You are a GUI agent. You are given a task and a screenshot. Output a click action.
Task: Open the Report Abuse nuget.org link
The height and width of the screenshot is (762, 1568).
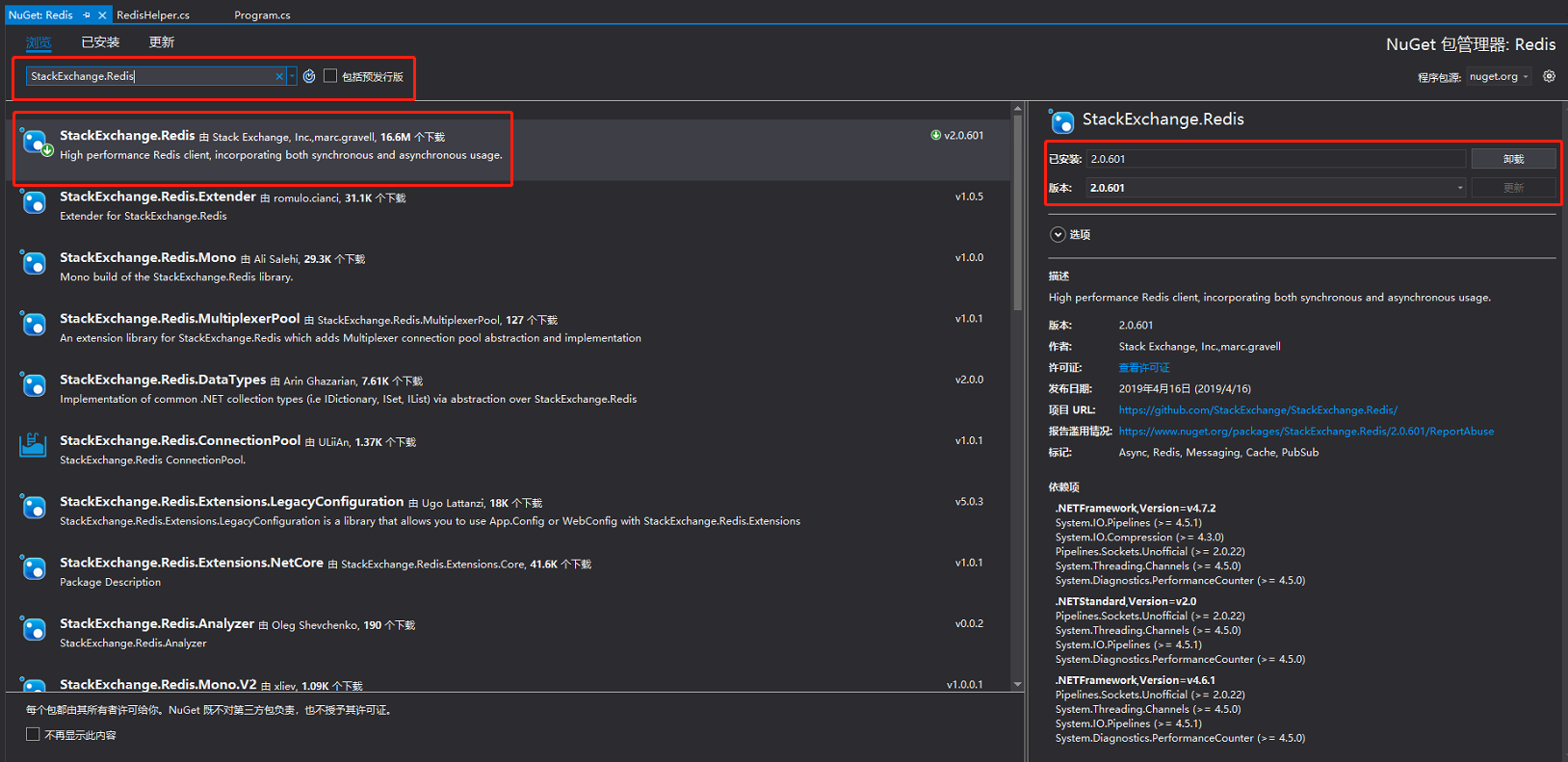tap(1306, 432)
